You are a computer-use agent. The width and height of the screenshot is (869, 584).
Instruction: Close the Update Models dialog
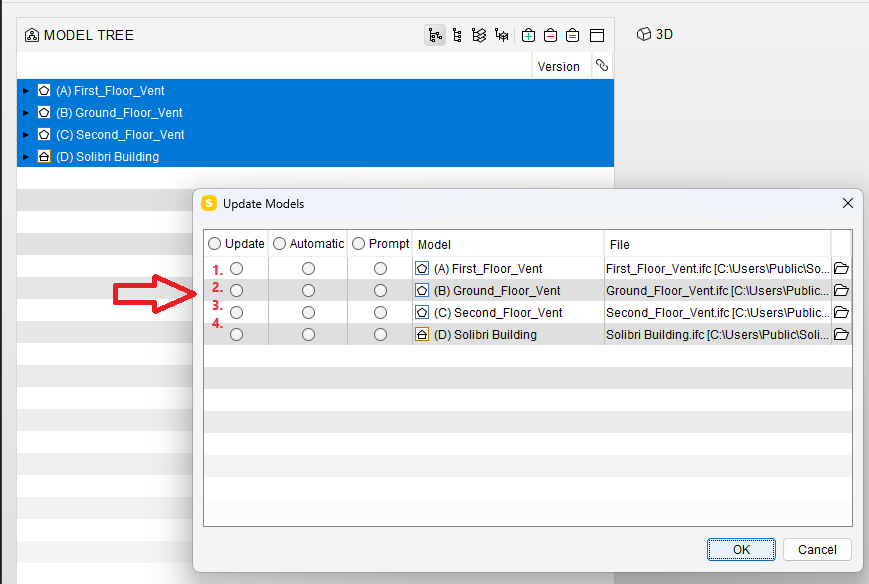point(847,203)
